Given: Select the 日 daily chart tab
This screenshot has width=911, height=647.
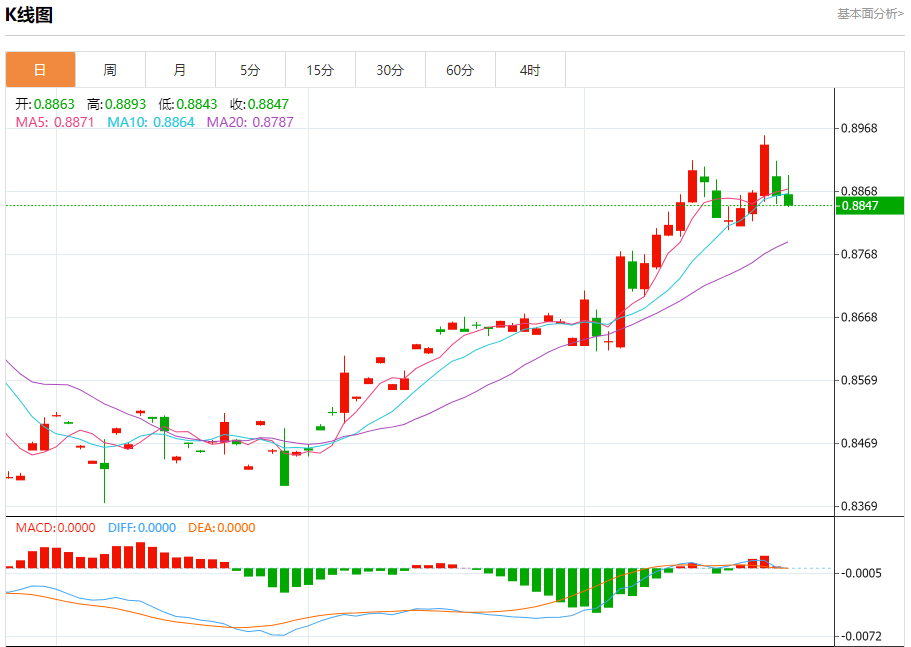Looking at the screenshot, I should 40,70.
